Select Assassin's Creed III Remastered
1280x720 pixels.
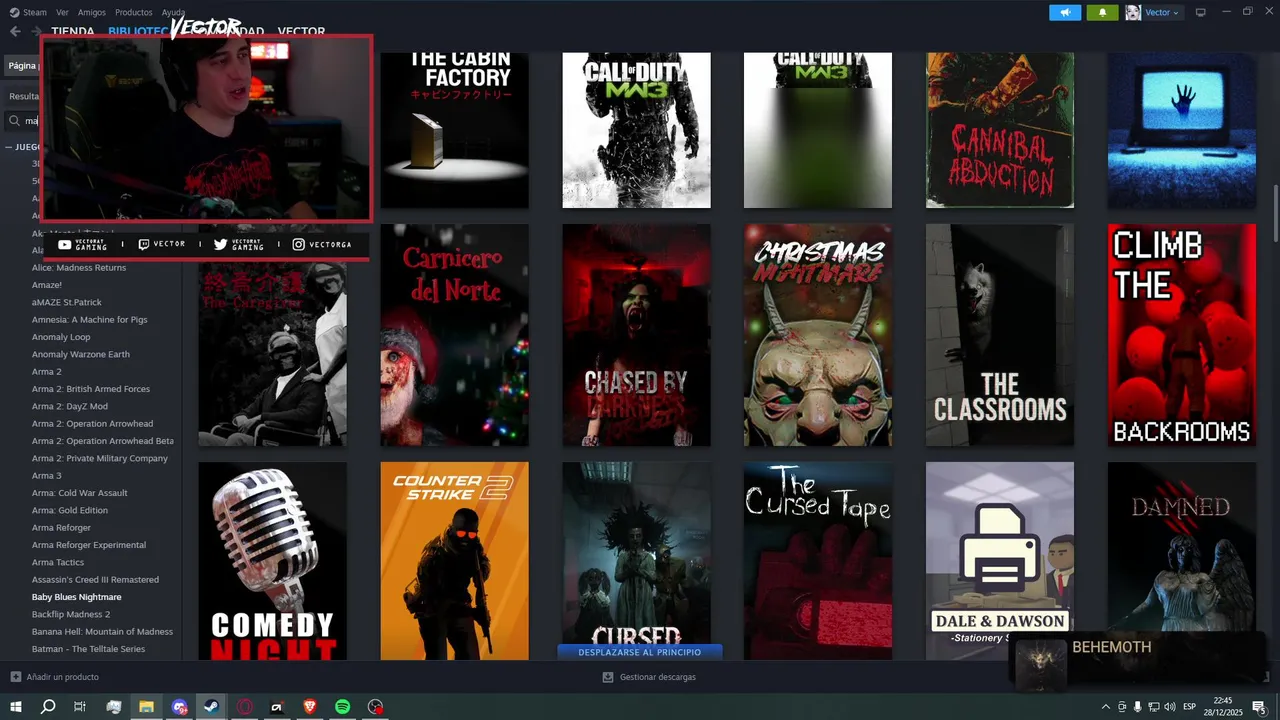coord(95,580)
